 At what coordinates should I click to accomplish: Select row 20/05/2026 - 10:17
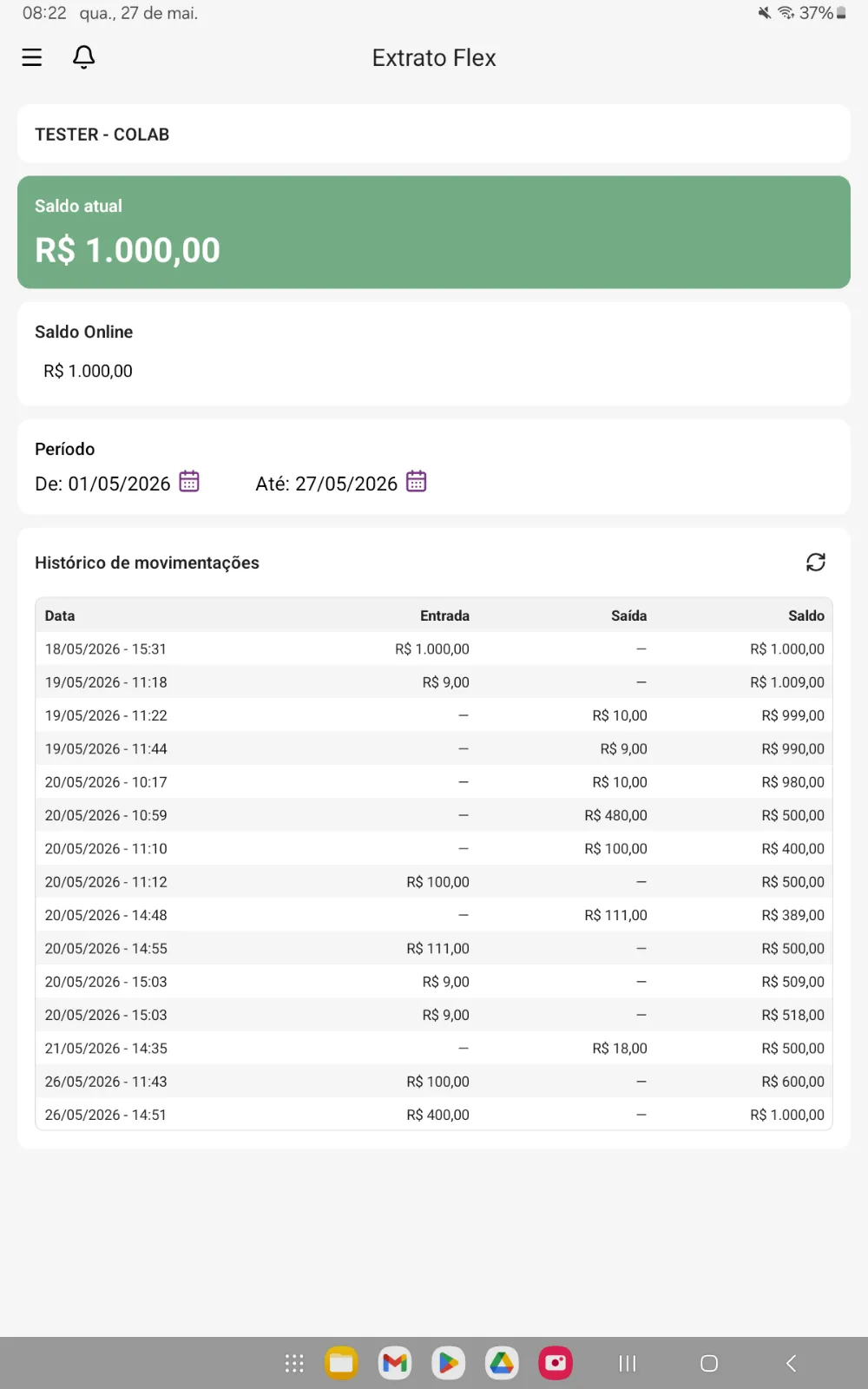434,782
